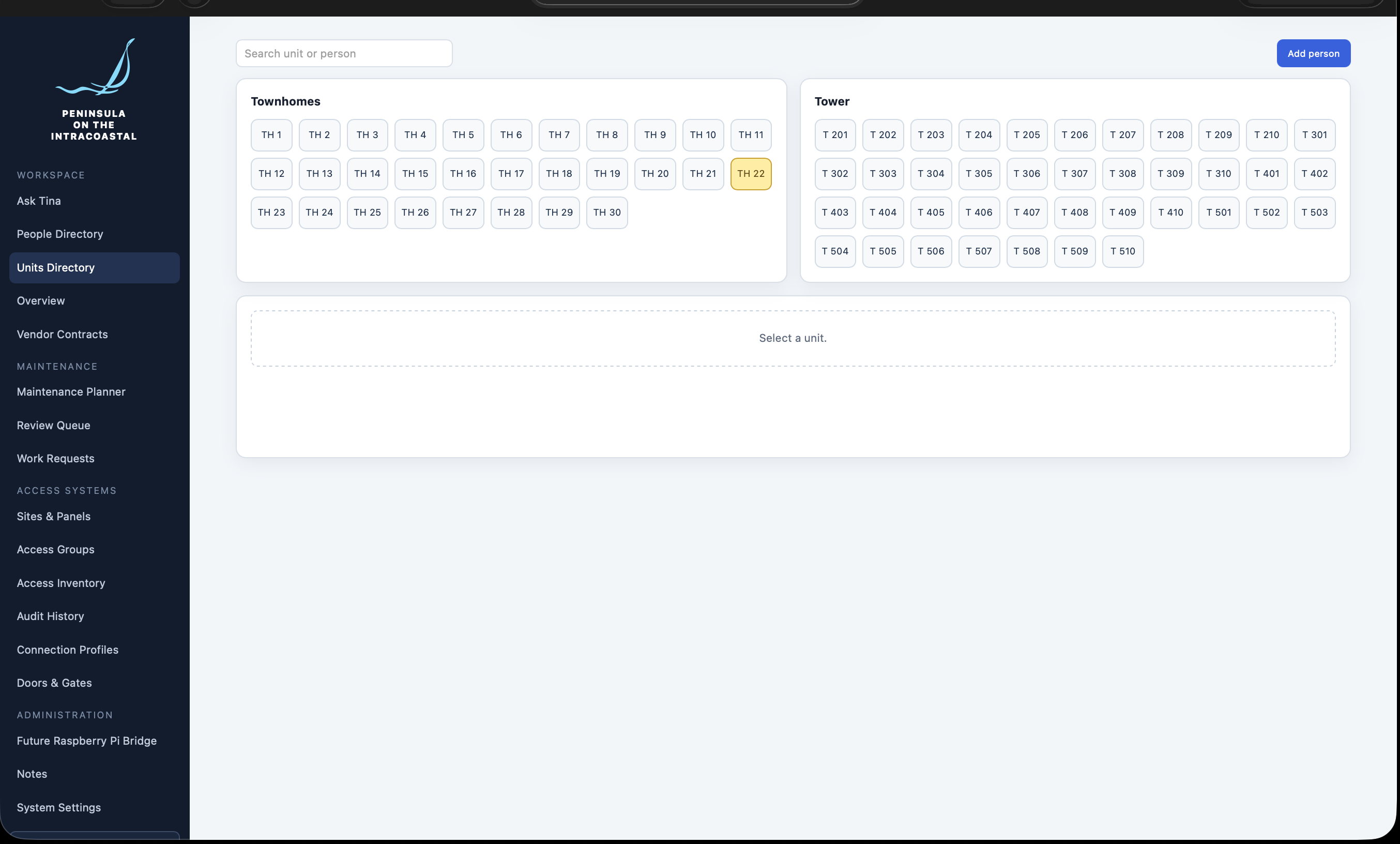Select tower unit T 210
This screenshot has height=844, width=1400.
tap(1267, 134)
